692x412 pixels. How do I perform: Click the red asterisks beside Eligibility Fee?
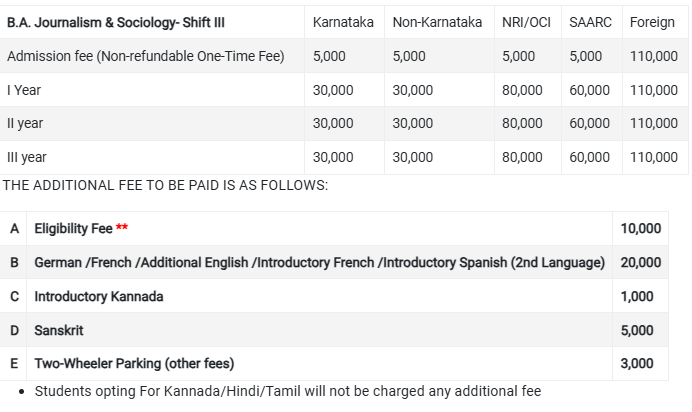pyautogui.click(x=122, y=229)
